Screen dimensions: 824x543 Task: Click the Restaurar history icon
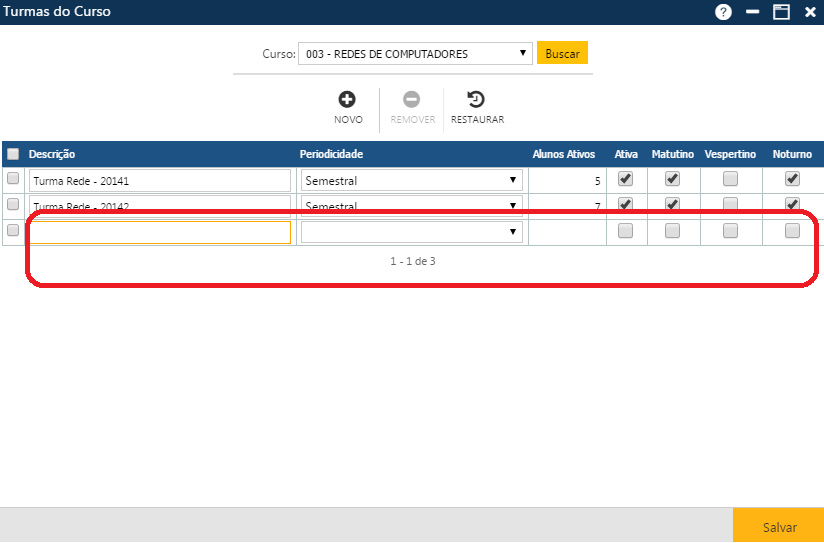[x=476, y=99]
